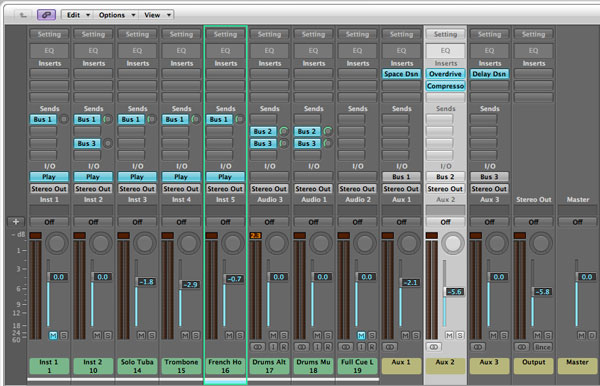Toggle stereo format icon on Drums Alt channel
Viewport: 600px width, 386px height.
[x=258, y=347]
